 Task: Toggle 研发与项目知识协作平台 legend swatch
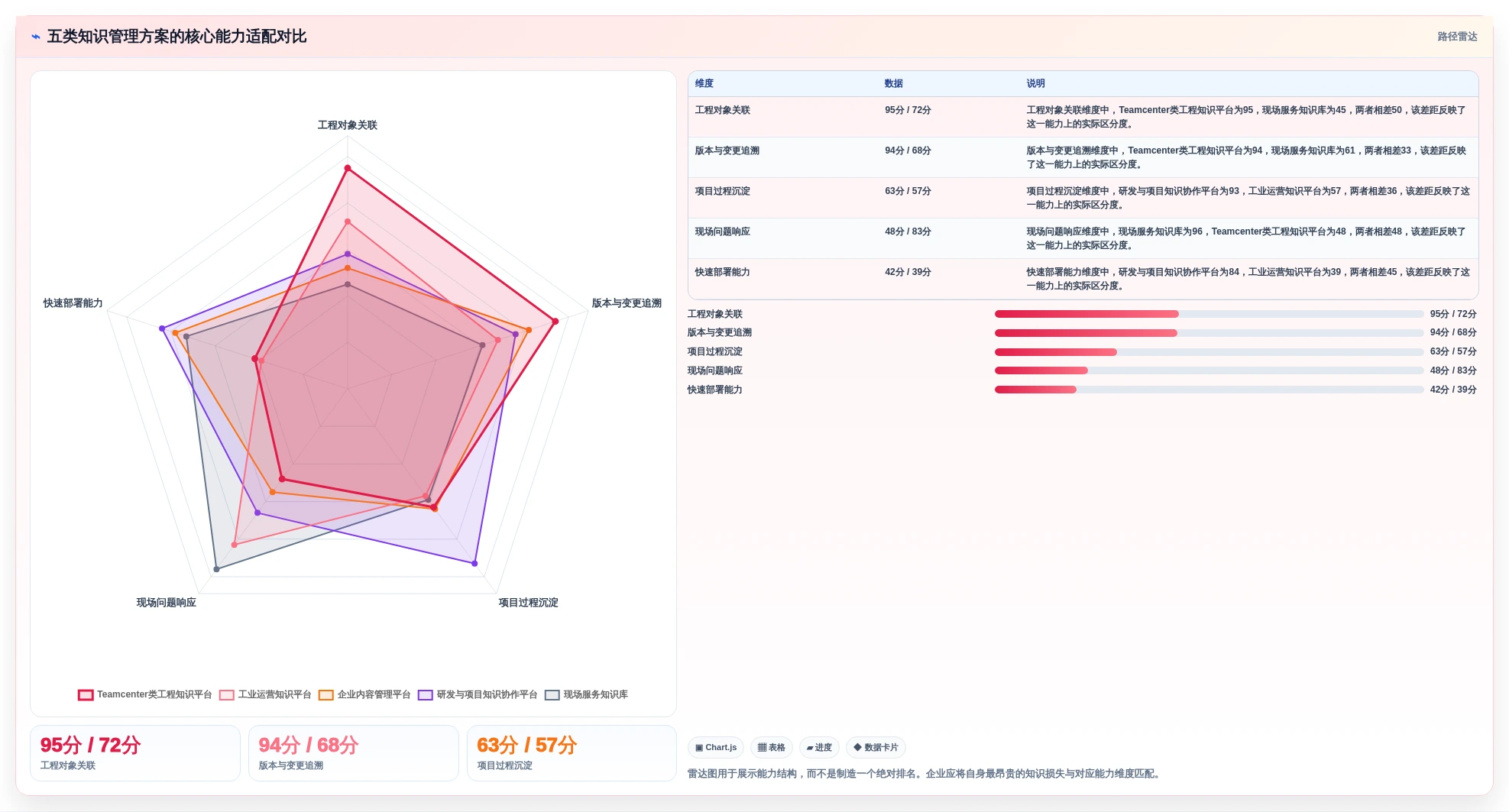[x=426, y=695]
